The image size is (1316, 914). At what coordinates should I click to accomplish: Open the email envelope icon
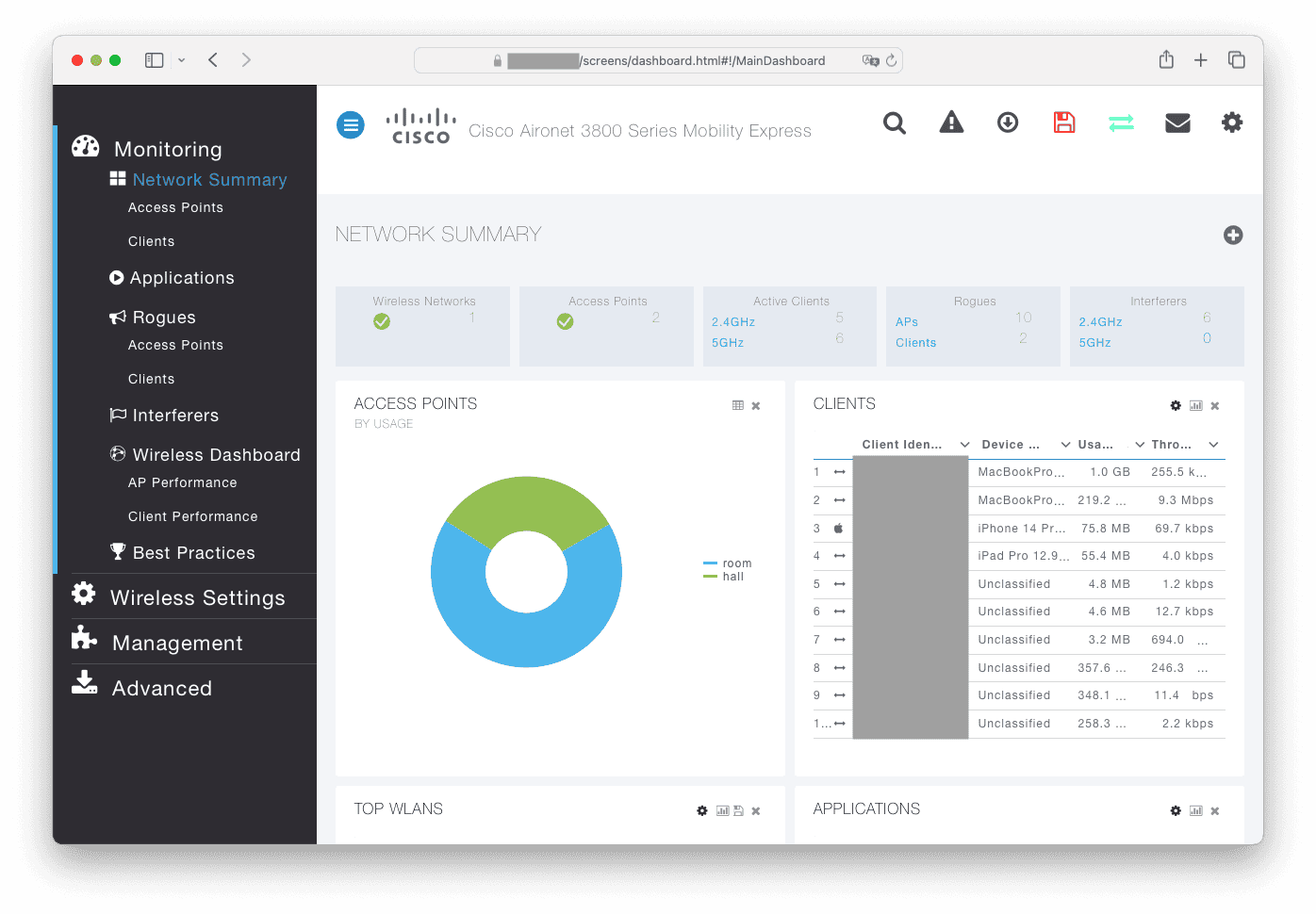[x=1177, y=122]
